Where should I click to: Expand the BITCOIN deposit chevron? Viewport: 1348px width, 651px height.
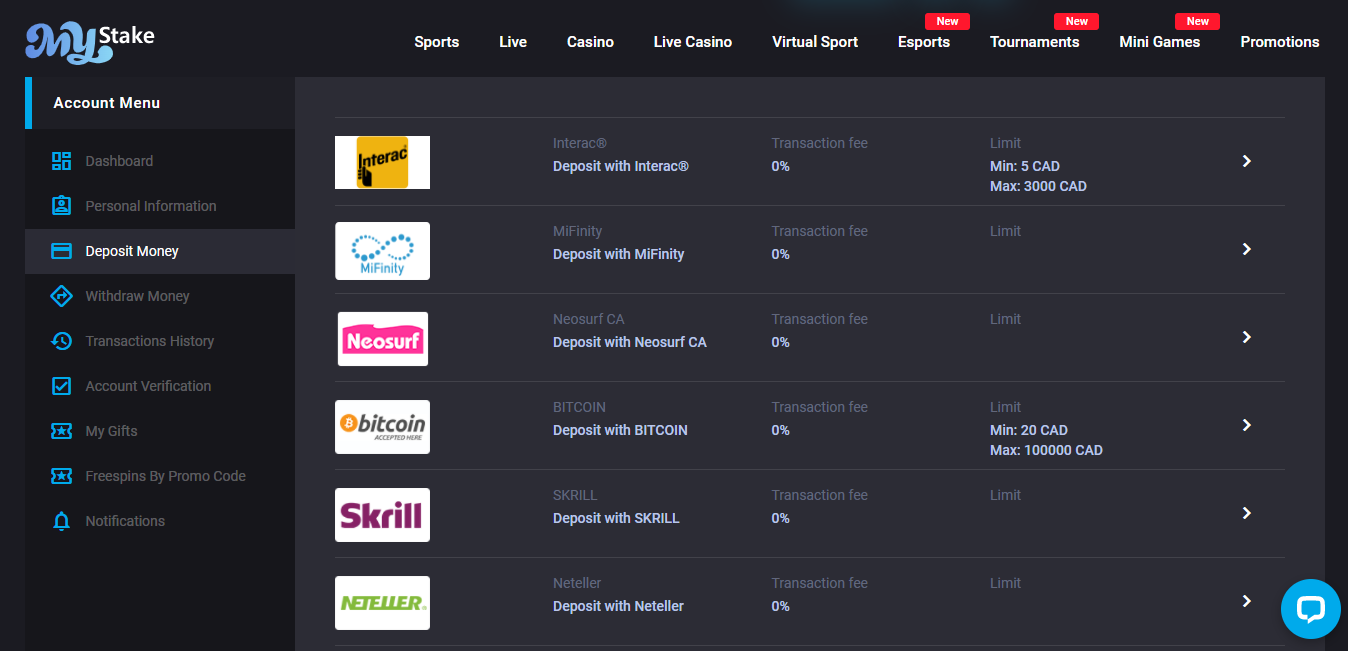click(x=1246, y=425)
